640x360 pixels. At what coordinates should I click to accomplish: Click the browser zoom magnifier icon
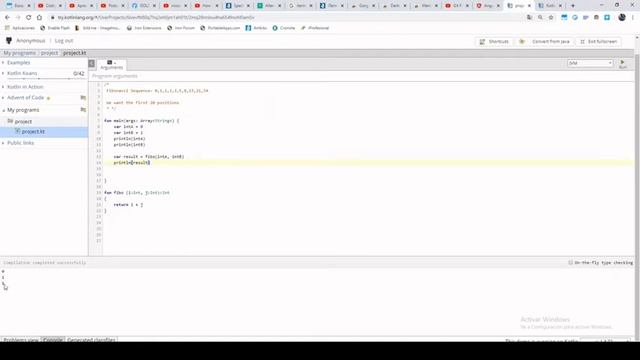point(540,18)
